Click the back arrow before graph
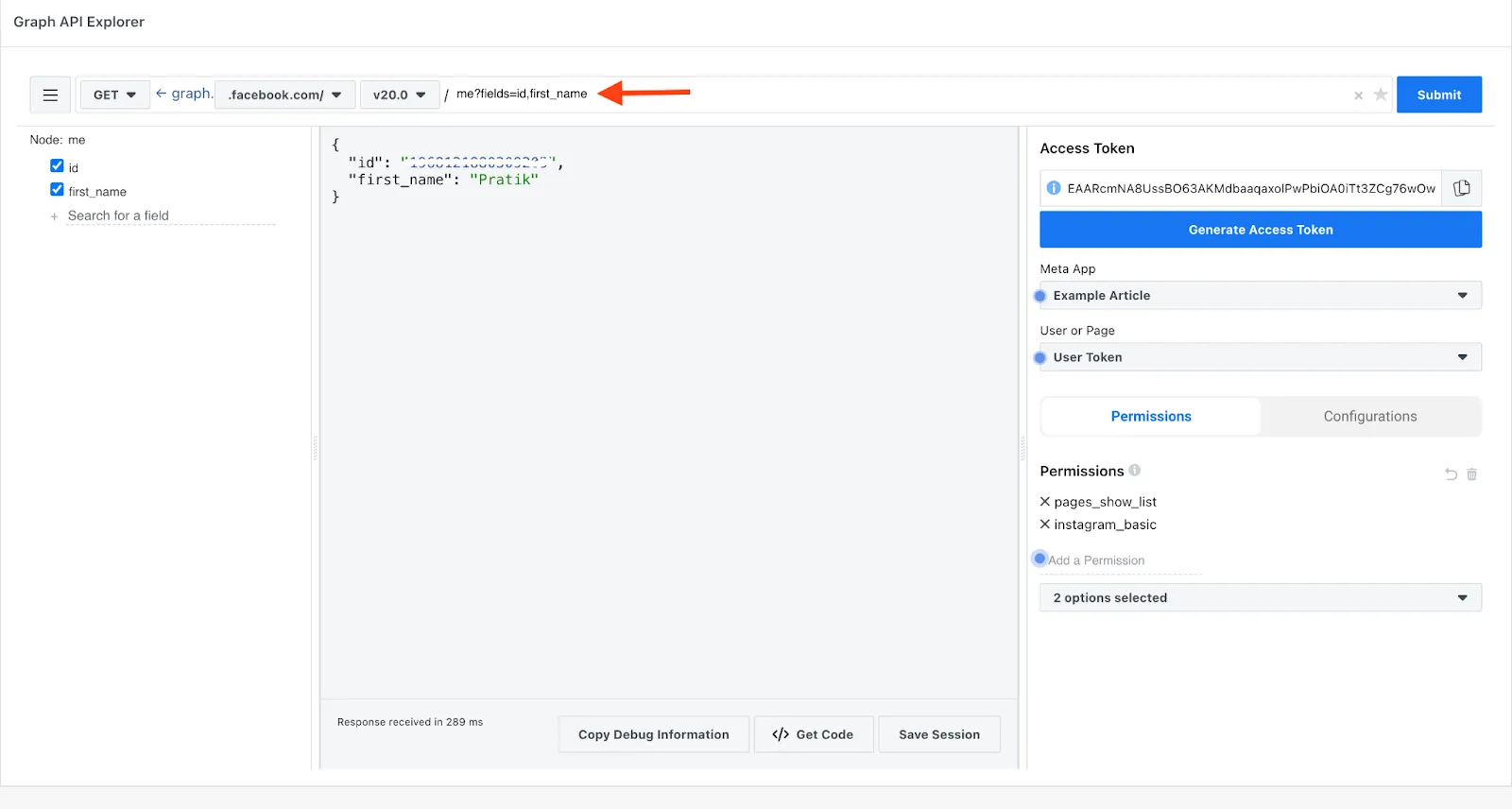The height and width of the screenshot is (809, 1512). pos(162,94)
